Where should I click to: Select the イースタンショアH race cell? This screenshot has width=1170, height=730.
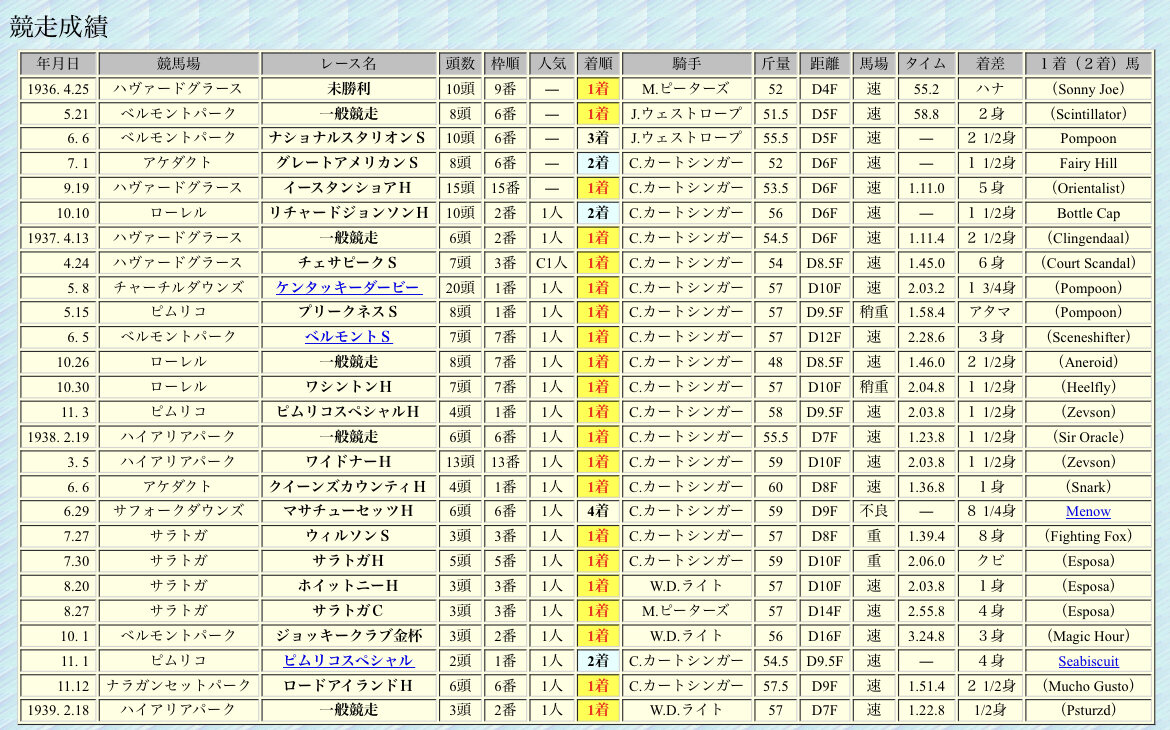pos(348,188)
